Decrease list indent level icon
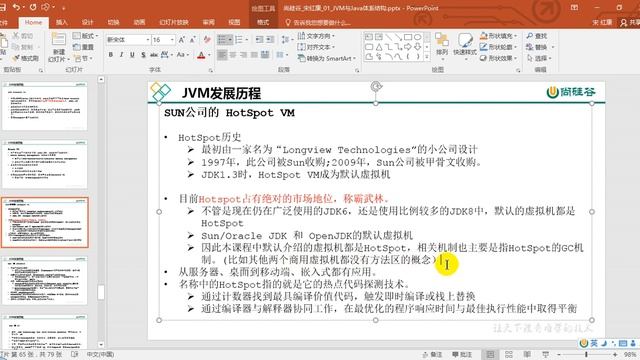The width and height of the screenshot is (640, 360). [259, 40]
